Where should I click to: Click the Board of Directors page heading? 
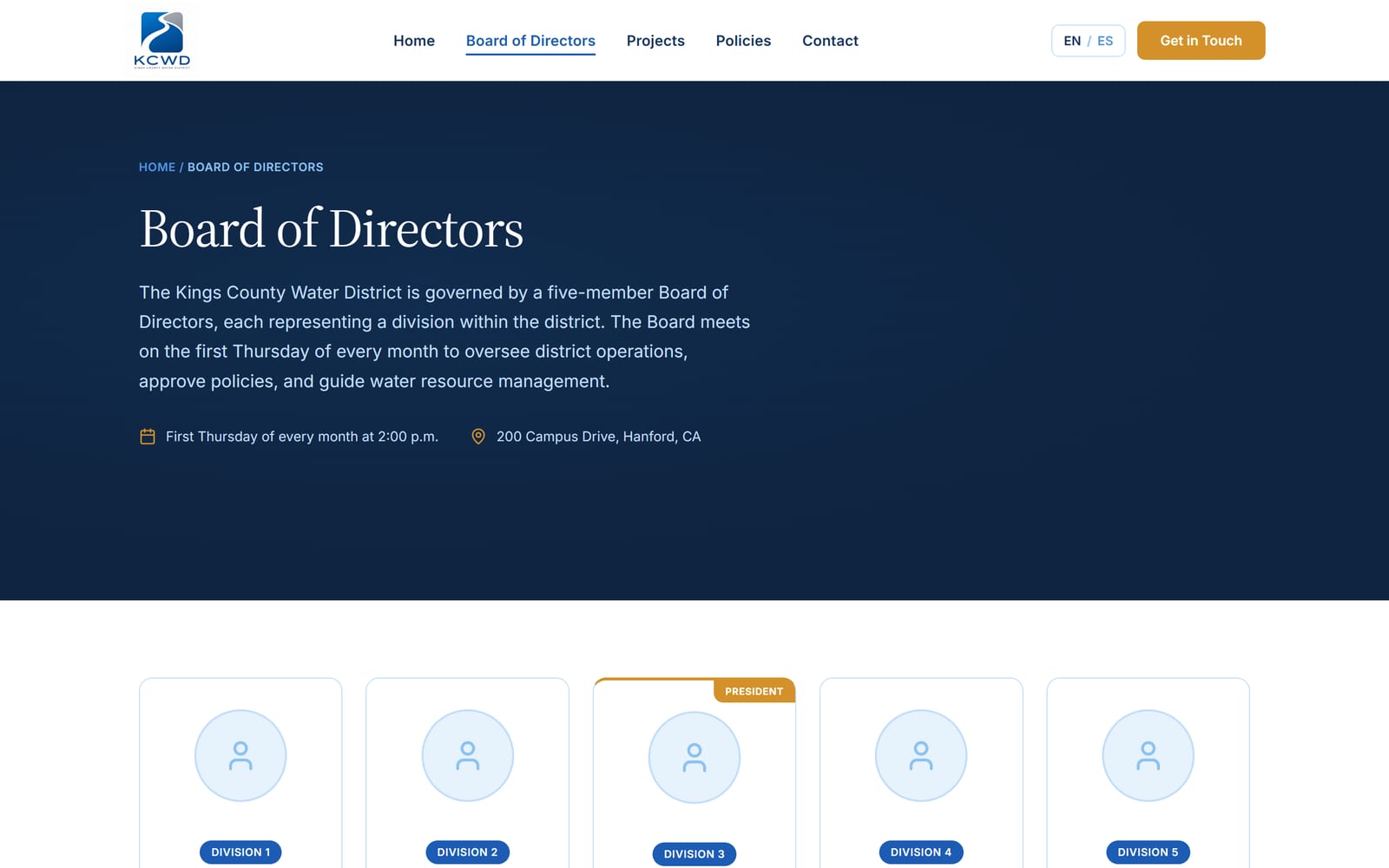click(x=331, y=229)
